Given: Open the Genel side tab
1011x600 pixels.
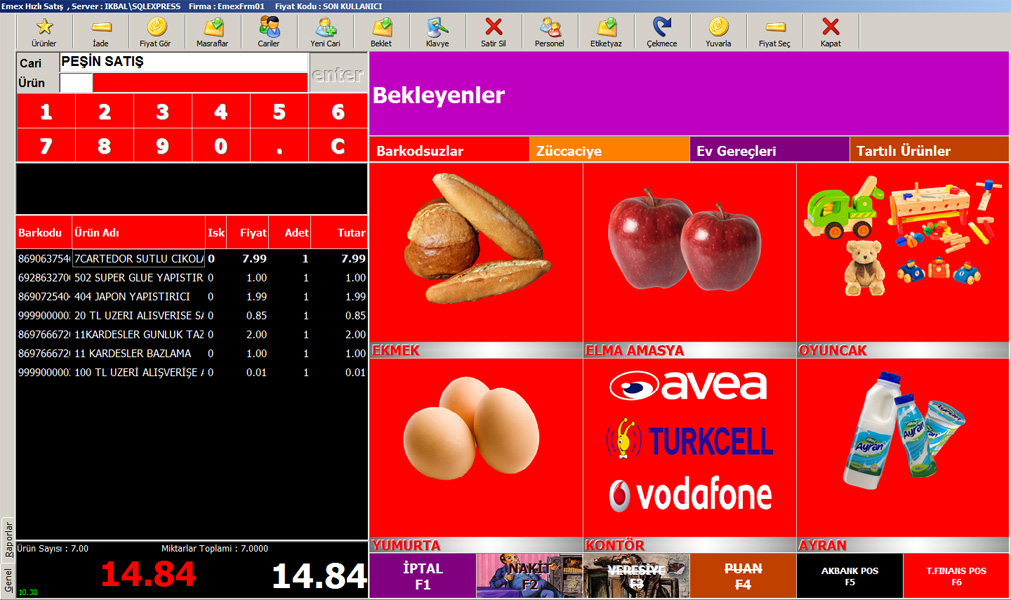Looking at the screenshot, I should (8, 580).
